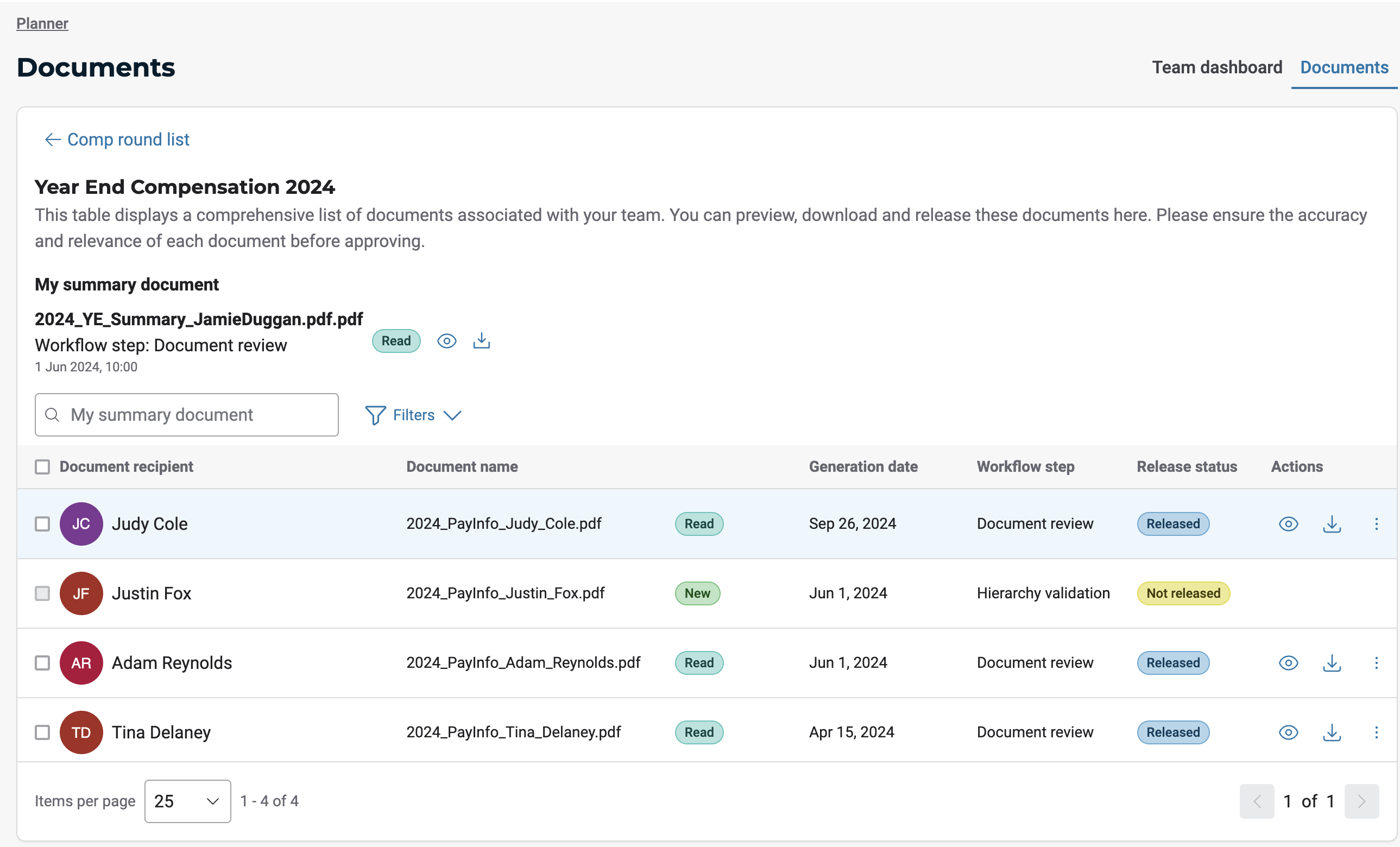Open more actions for Adam Reynolds row
Image resolution: width=1400 pixels, height=847 pixels.
tap(1376, 663)
